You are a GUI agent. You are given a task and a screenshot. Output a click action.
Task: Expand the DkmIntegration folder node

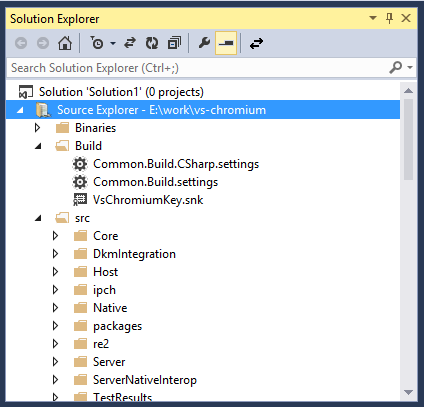tap(55, 254)
